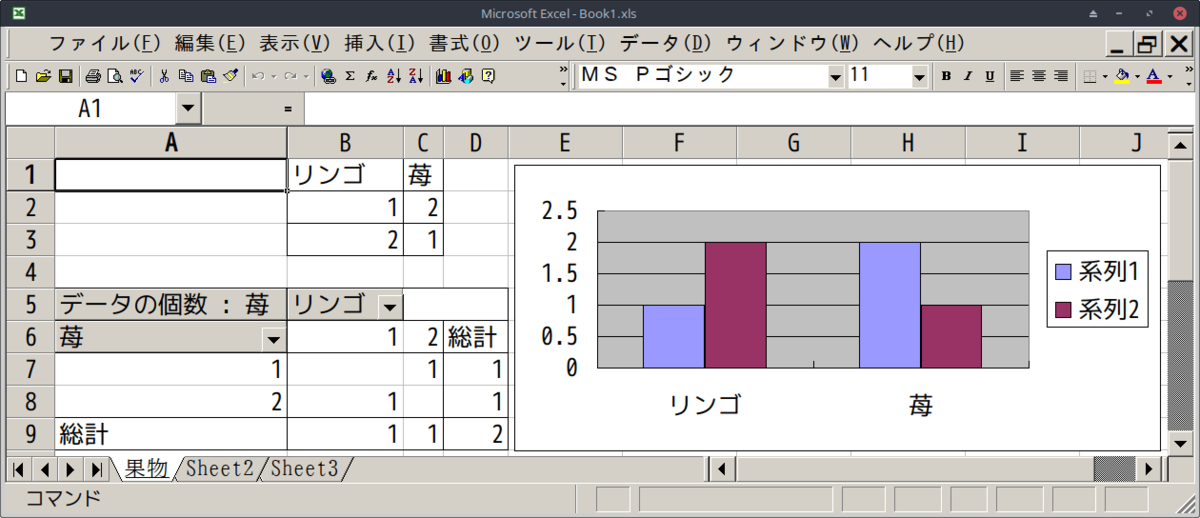
Task: Select row 4 header
Action: (x=30, y=271)
